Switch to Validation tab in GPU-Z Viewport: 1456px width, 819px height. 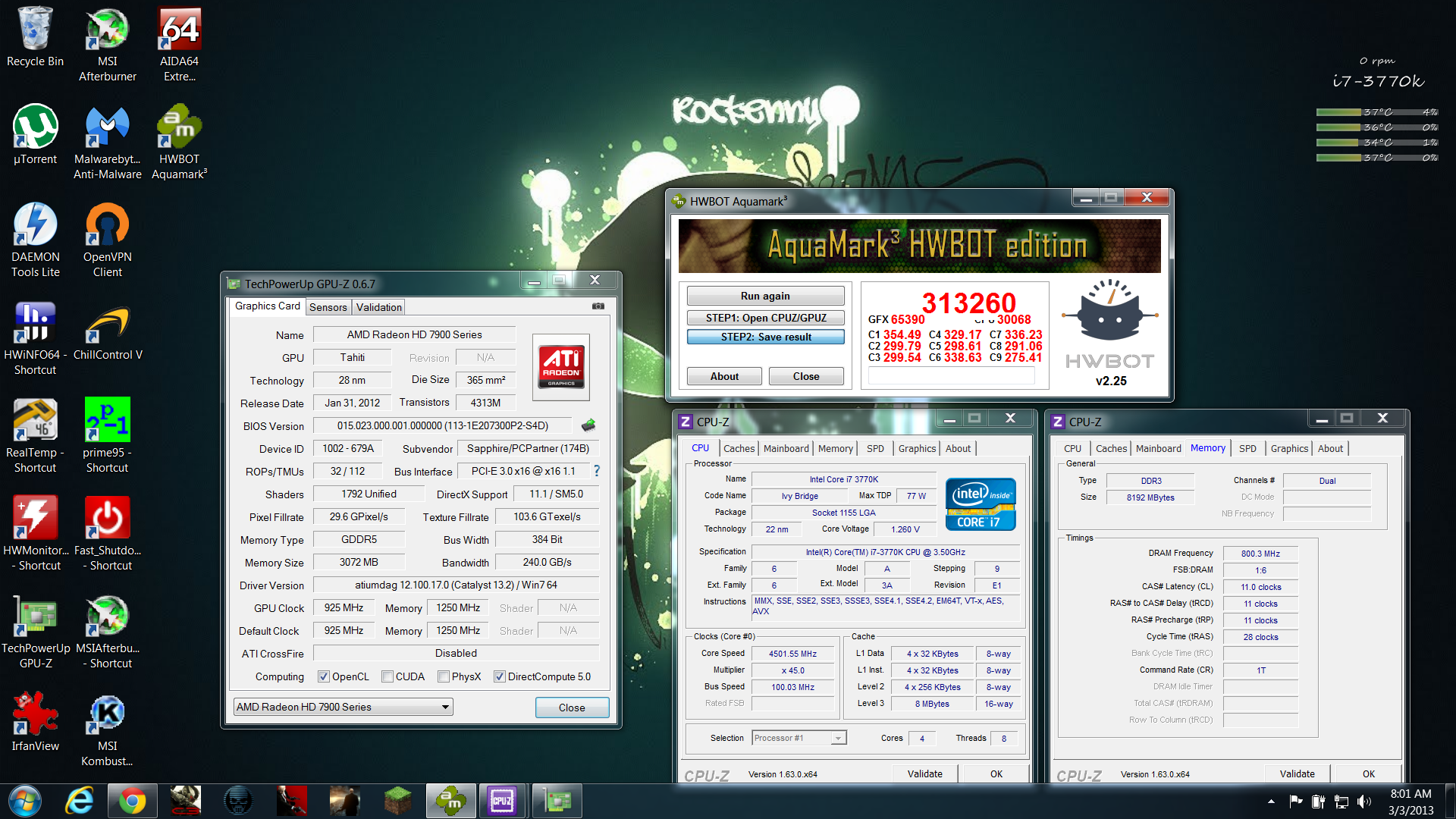tap(379, 307)
